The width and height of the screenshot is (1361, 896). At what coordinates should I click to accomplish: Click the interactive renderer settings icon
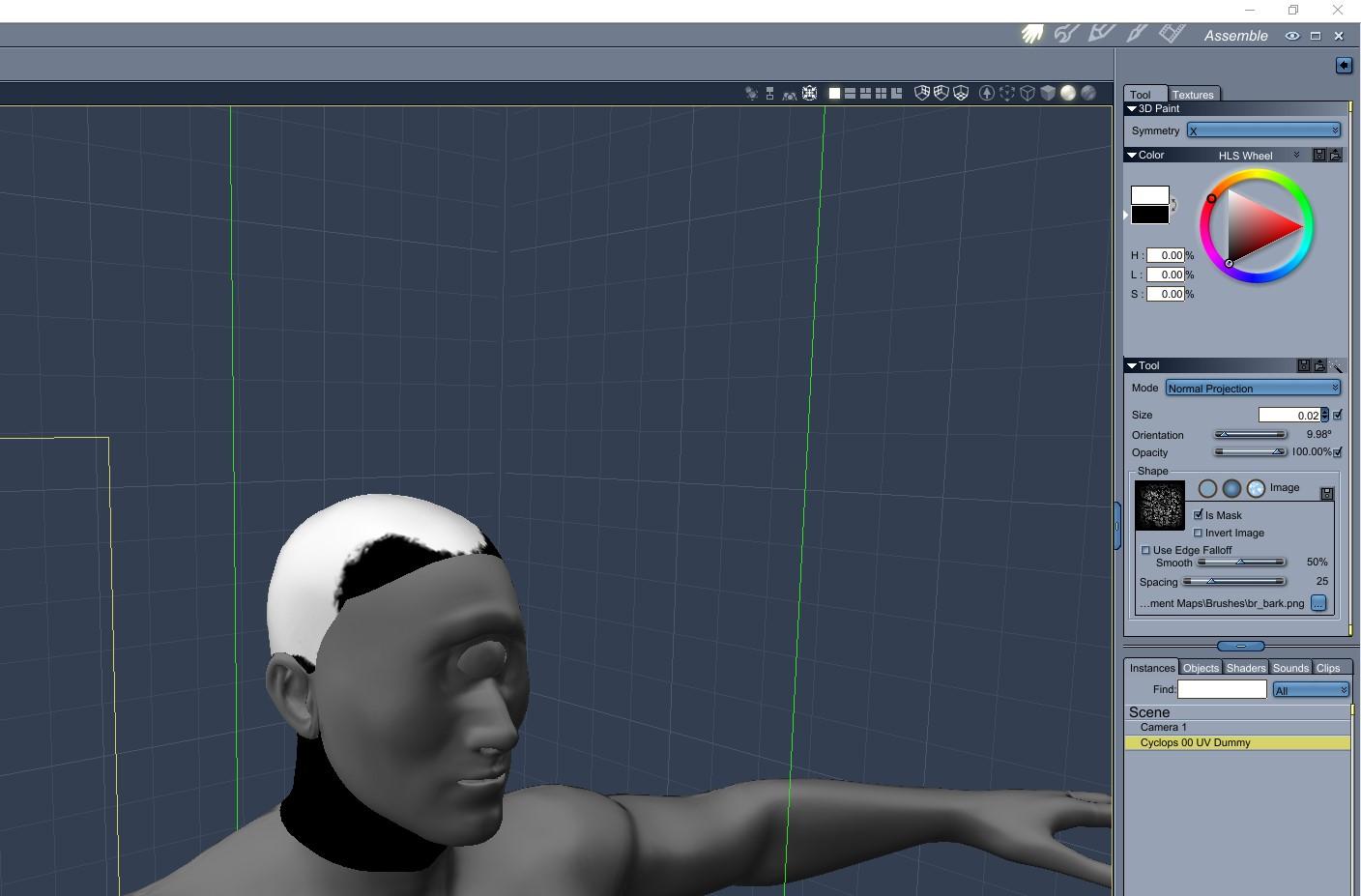coord(751,94)
